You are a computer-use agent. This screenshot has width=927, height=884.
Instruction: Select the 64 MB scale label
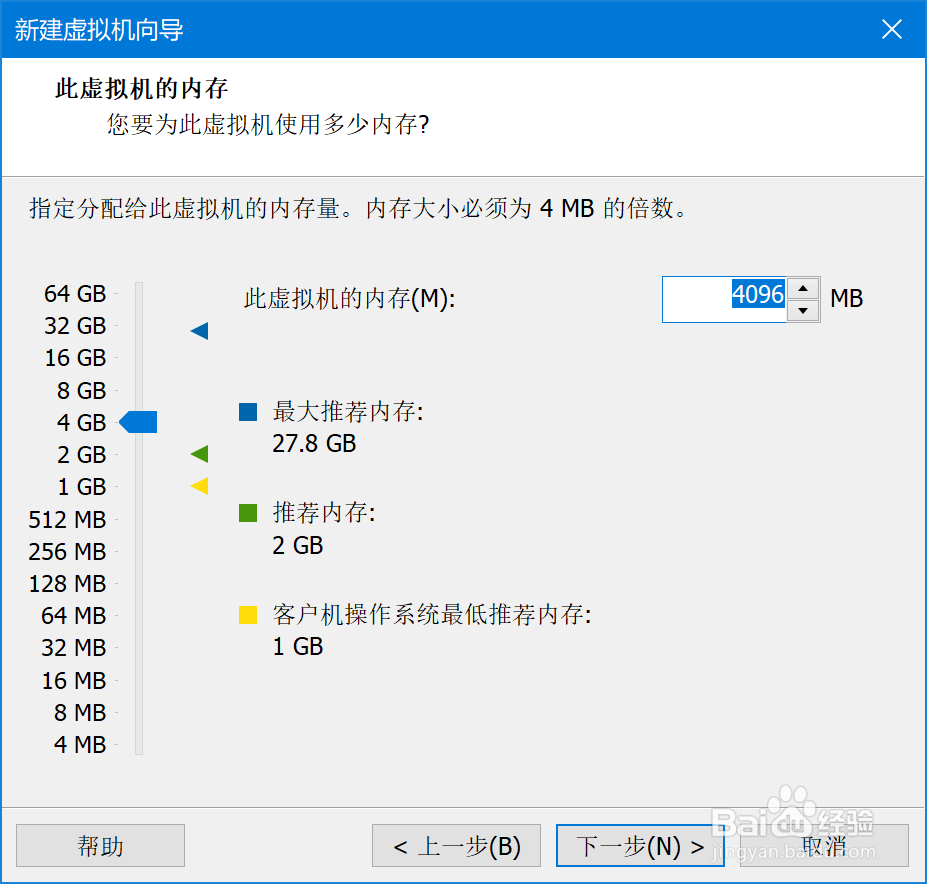[74, 616]
